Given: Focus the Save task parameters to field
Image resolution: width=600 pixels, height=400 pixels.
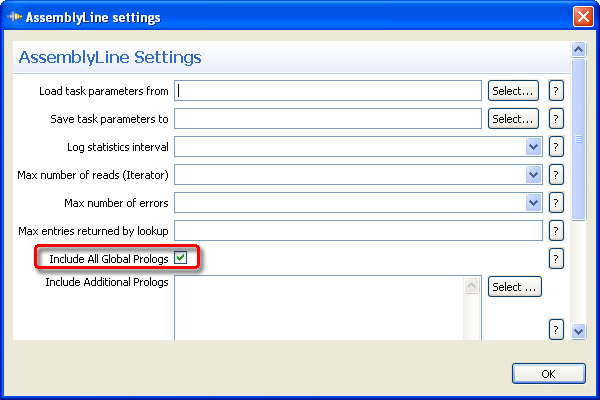Looking at the screenshot, I should pos(328,119).
